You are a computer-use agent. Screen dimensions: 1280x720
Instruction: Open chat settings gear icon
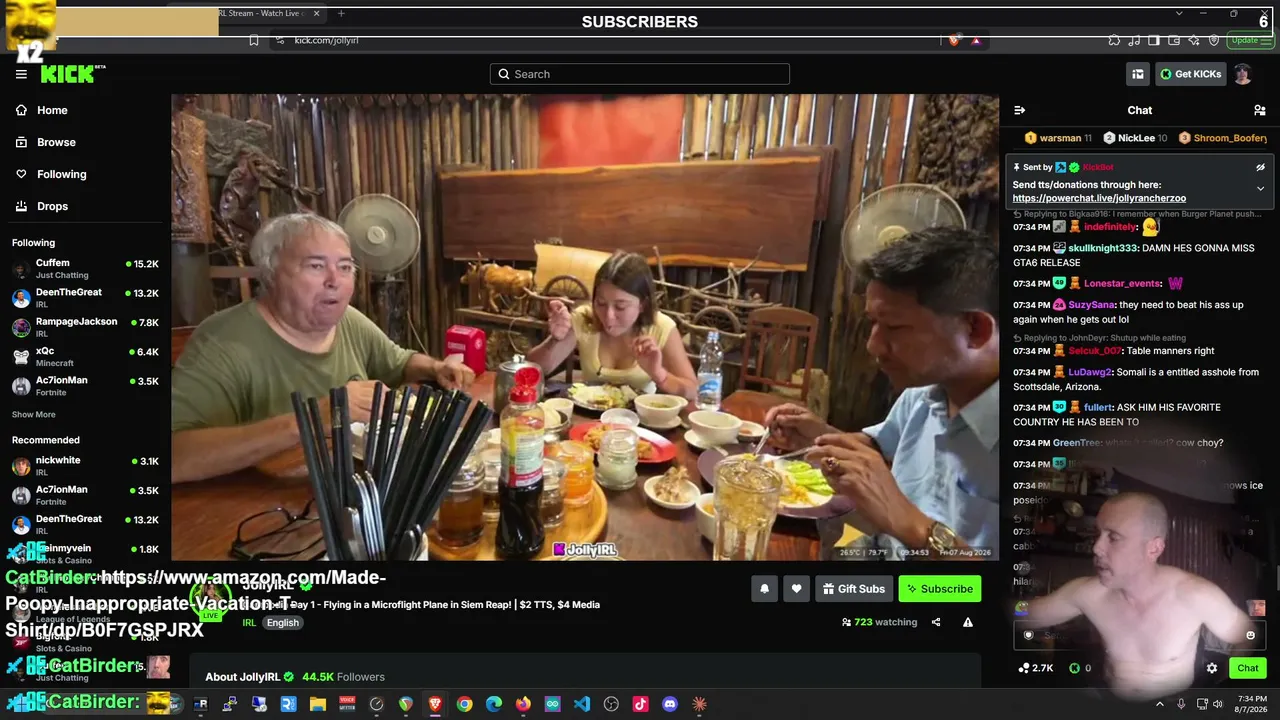(1212, 668)
